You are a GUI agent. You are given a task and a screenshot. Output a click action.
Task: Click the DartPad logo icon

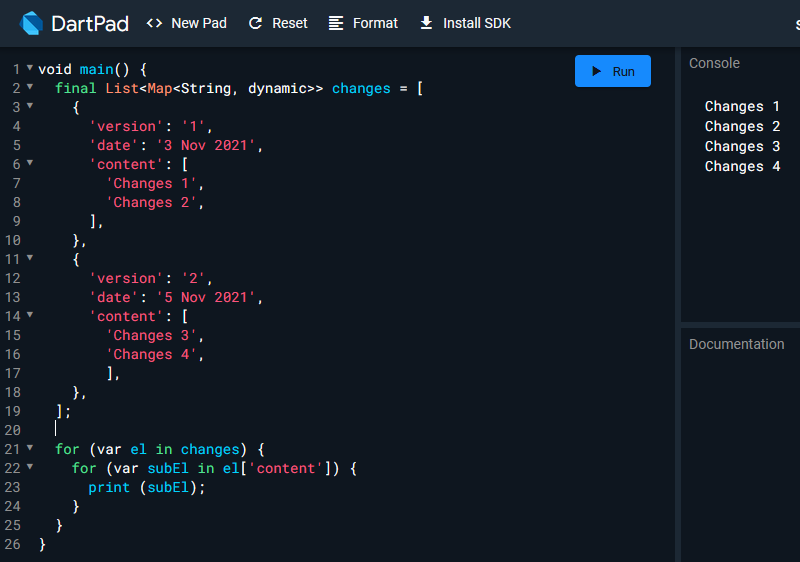click(x=31, y=23)
